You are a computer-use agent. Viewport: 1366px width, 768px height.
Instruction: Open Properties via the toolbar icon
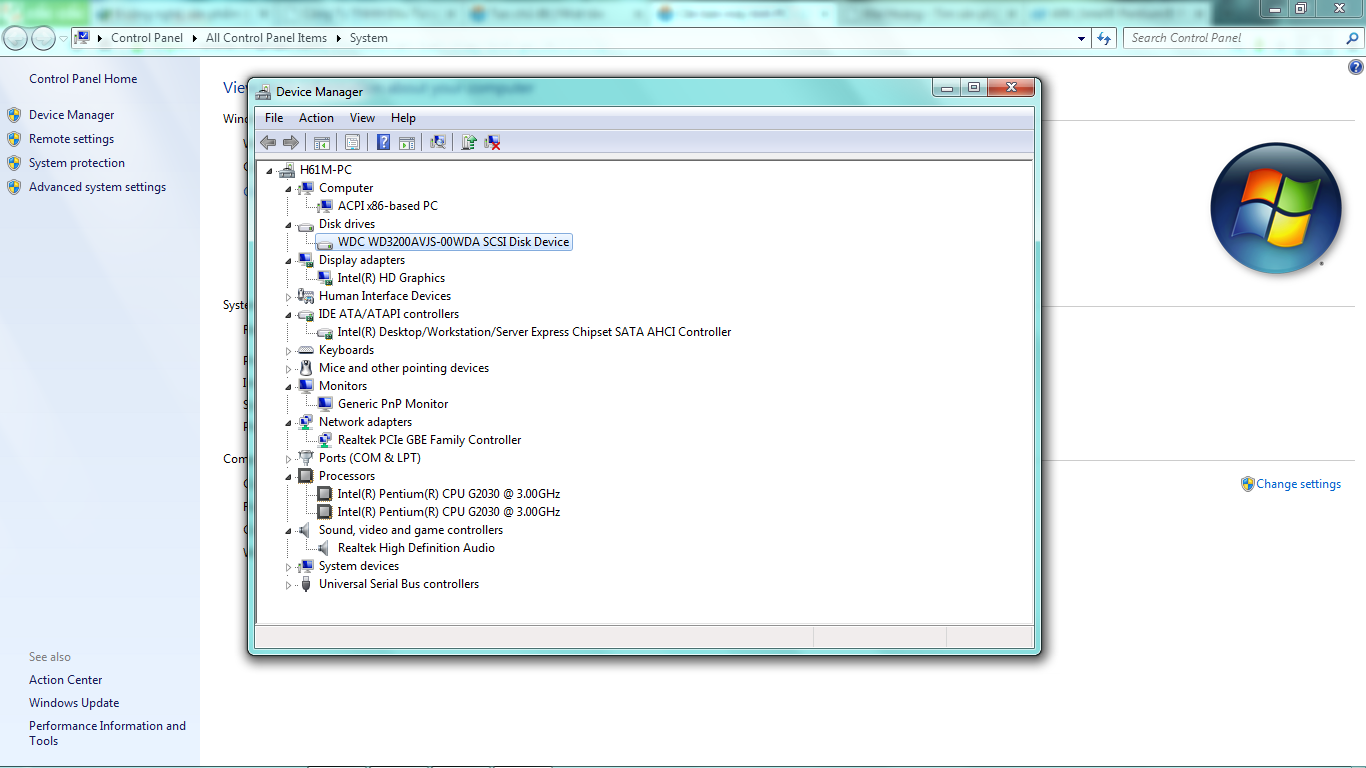(x=352, y=142)
